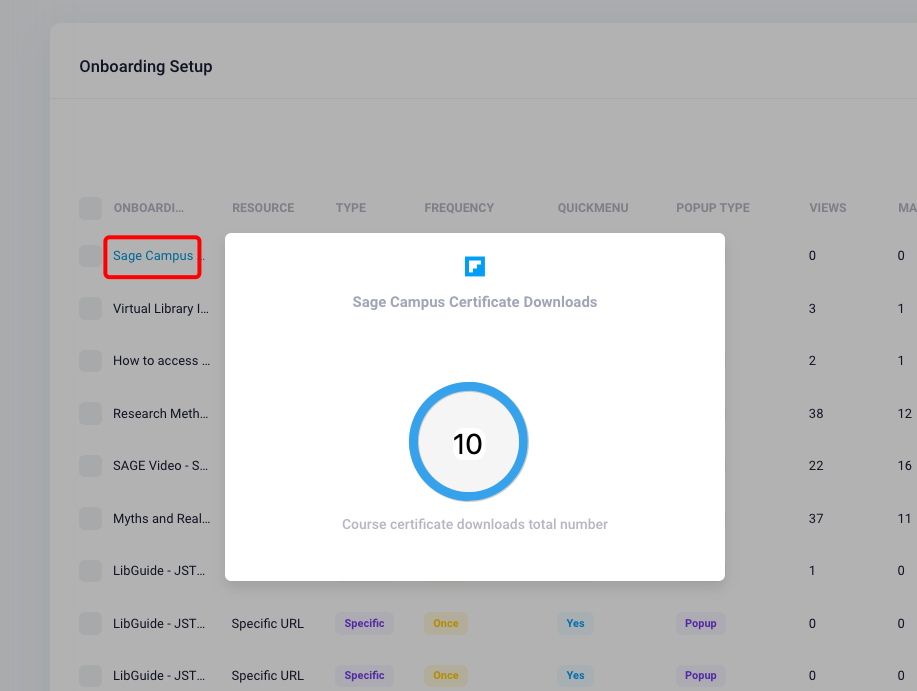
Task: Click the blue logo icon in popup
Action: [x=475, y=266]
